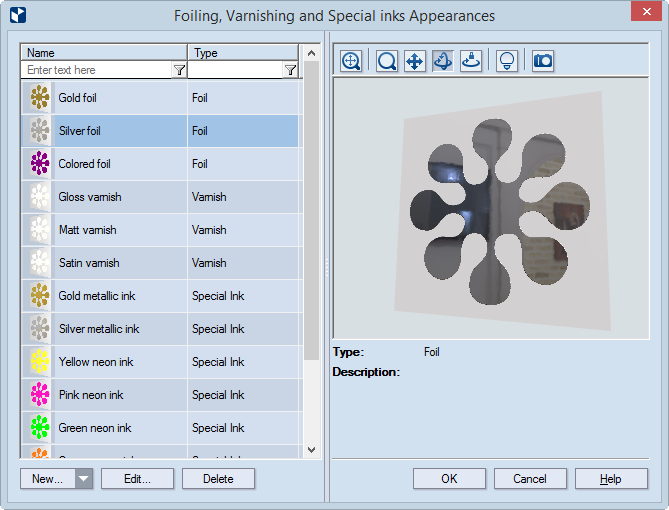This screenshot has width=669, height=510.
Task: Confirm with the OK button
Action: click(x=449, y=479)
